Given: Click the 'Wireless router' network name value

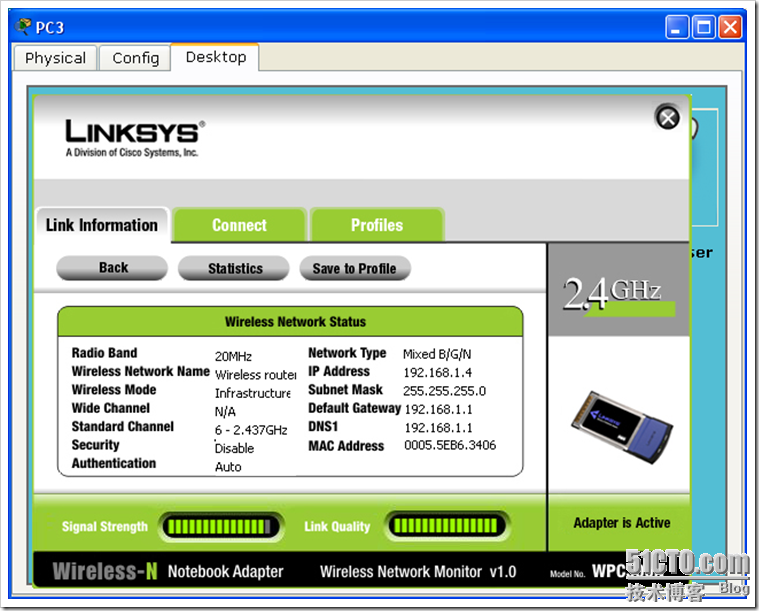Looking at the screenshot, I should coord(256,375).
